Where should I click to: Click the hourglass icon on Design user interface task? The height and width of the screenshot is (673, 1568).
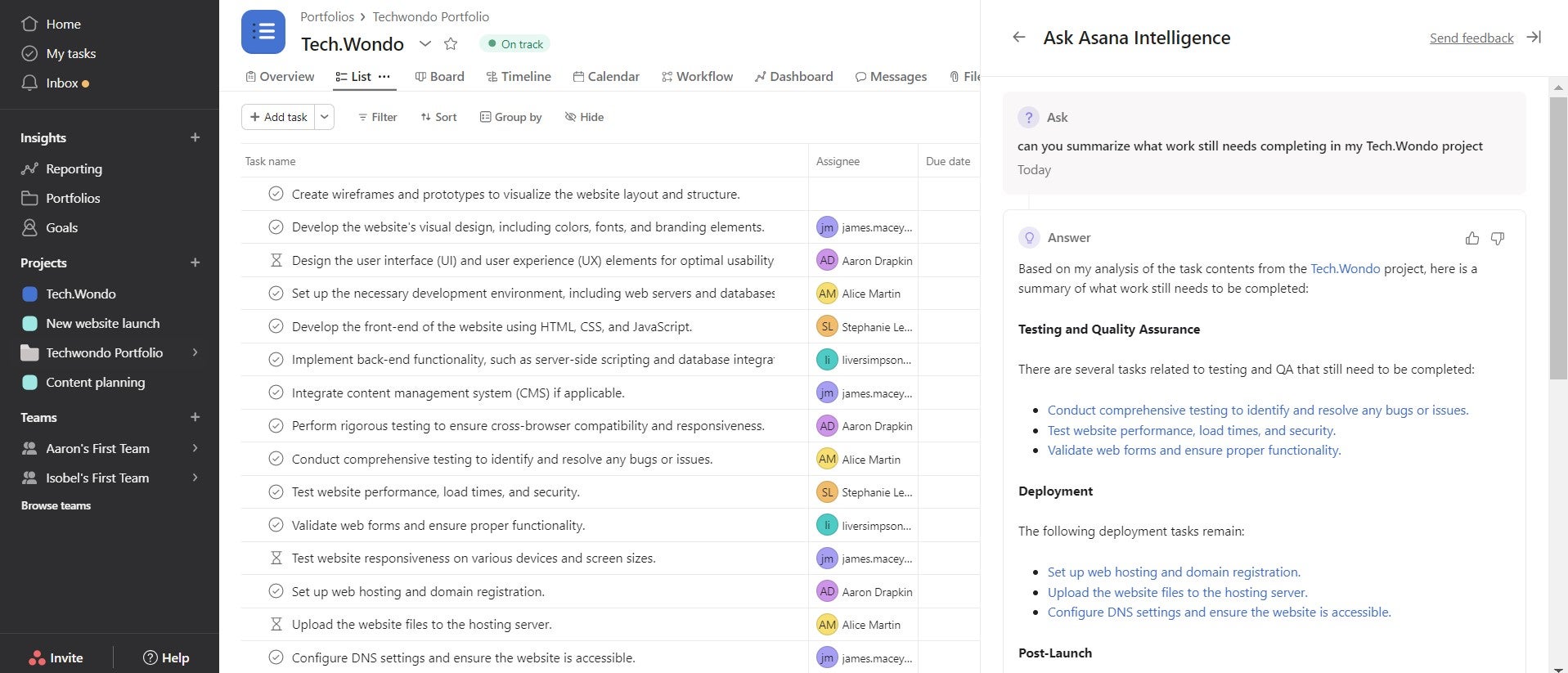pyautogui.click(x=276, y=260)
